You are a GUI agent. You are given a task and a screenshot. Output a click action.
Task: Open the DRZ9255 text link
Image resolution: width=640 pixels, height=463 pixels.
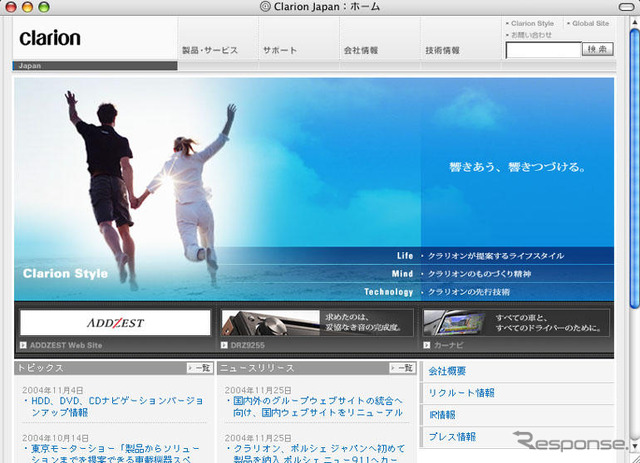248,345
